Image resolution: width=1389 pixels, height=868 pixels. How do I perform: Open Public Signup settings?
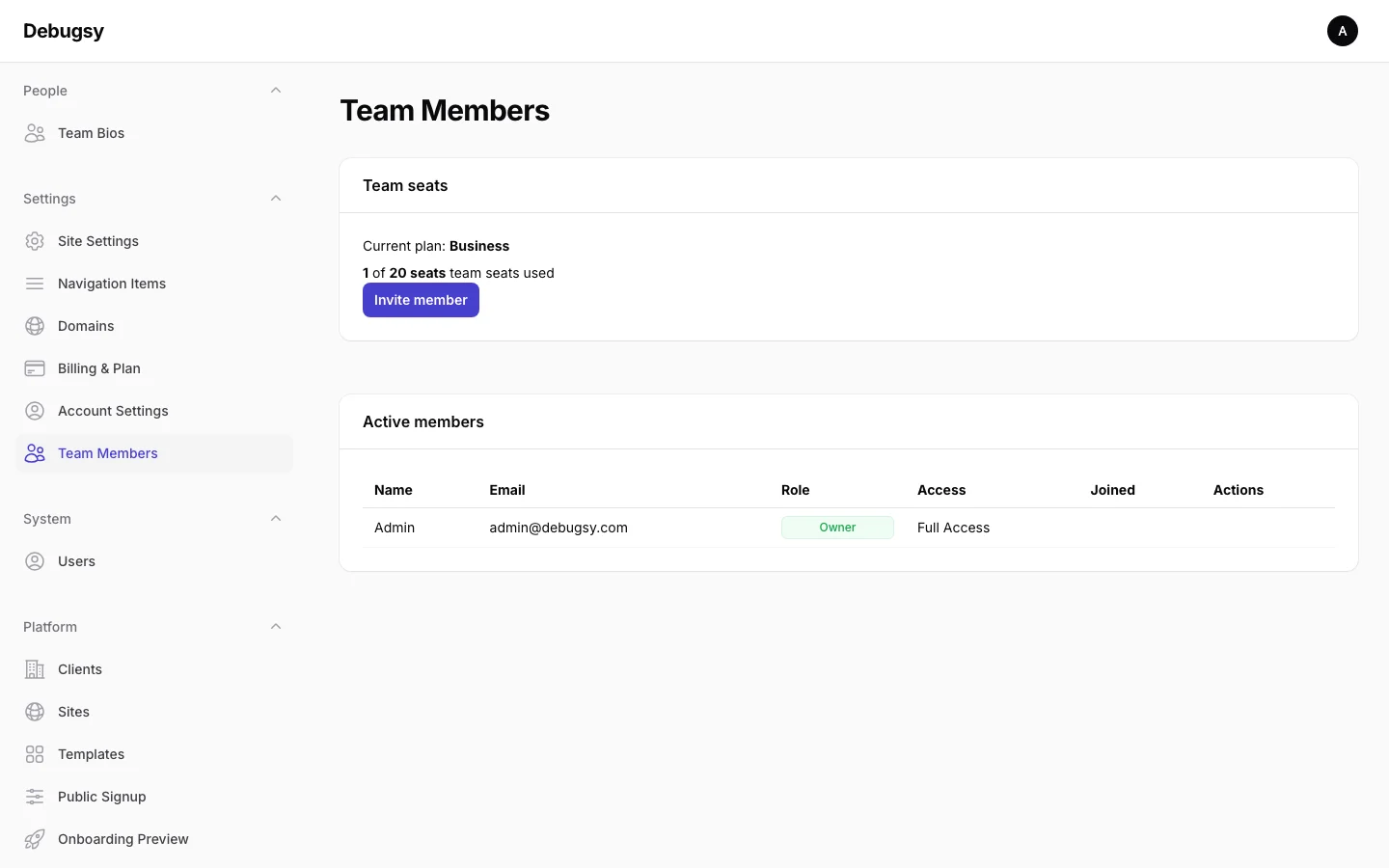pos(154,797)
